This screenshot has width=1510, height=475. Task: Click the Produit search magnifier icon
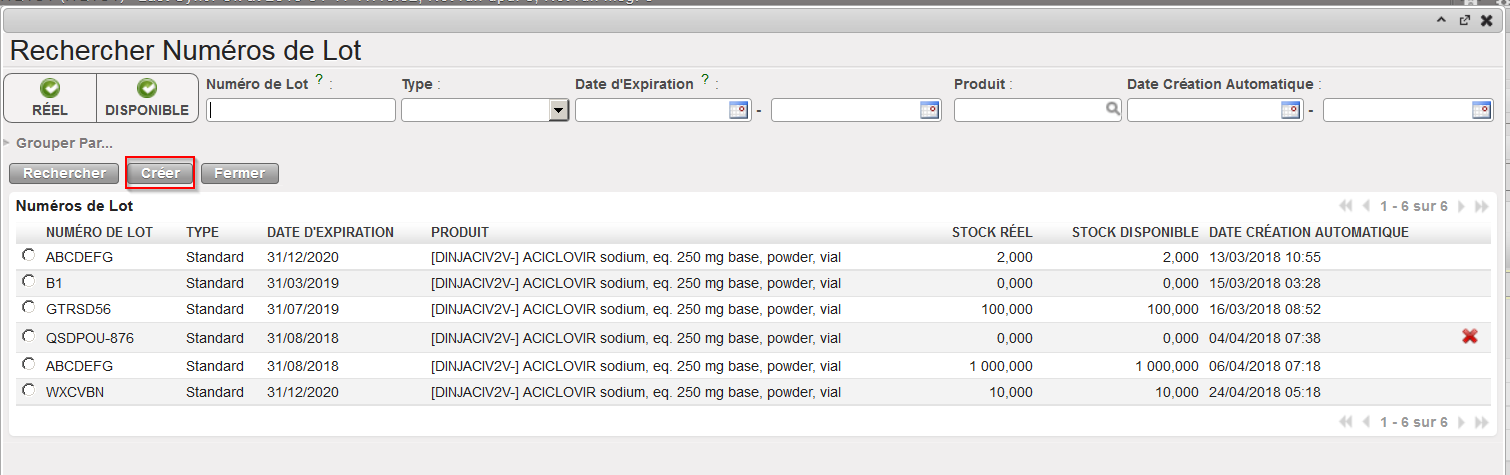tap(1113, 111)
